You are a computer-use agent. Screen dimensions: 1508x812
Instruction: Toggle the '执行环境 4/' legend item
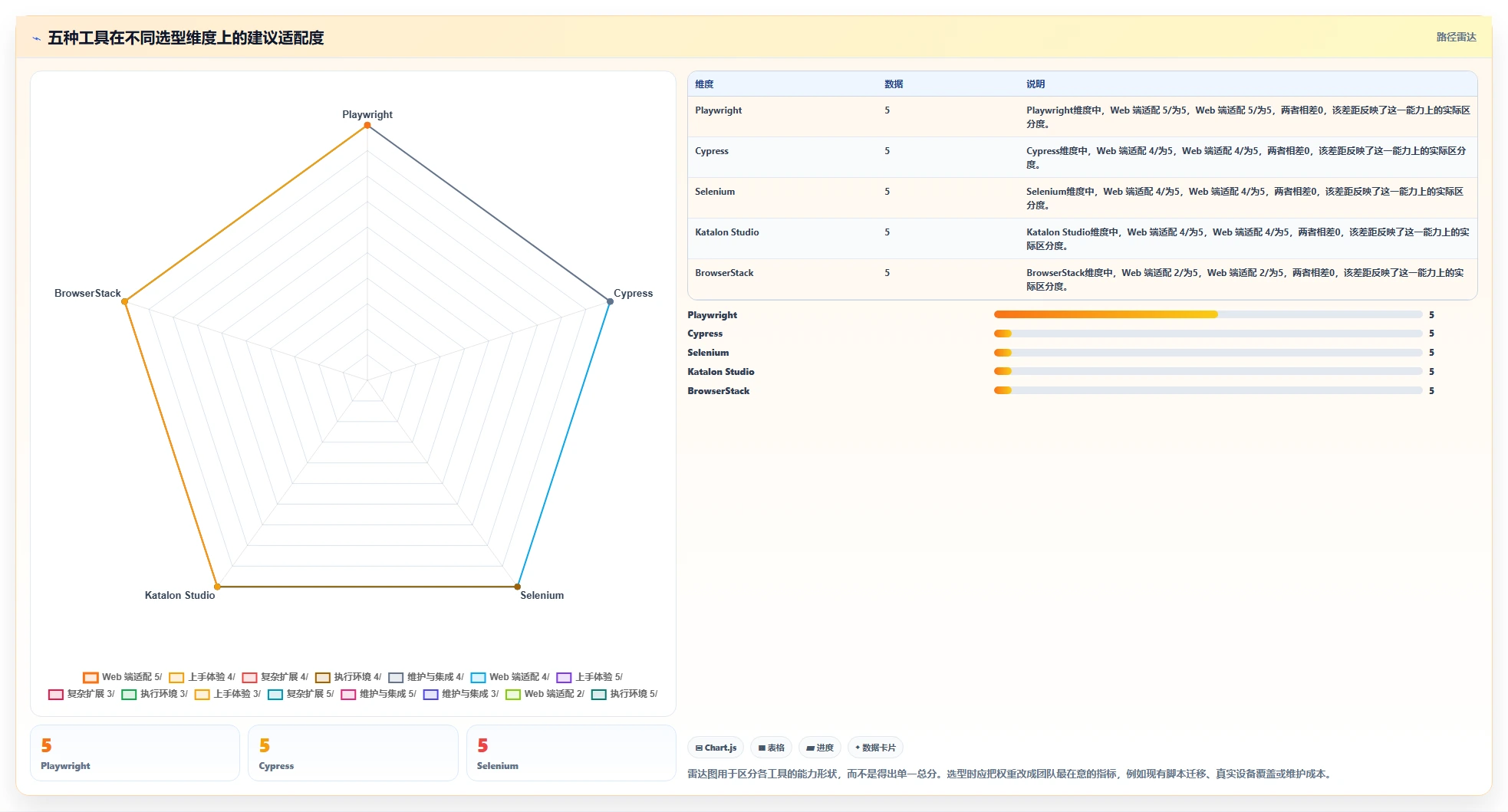(348, 677)
